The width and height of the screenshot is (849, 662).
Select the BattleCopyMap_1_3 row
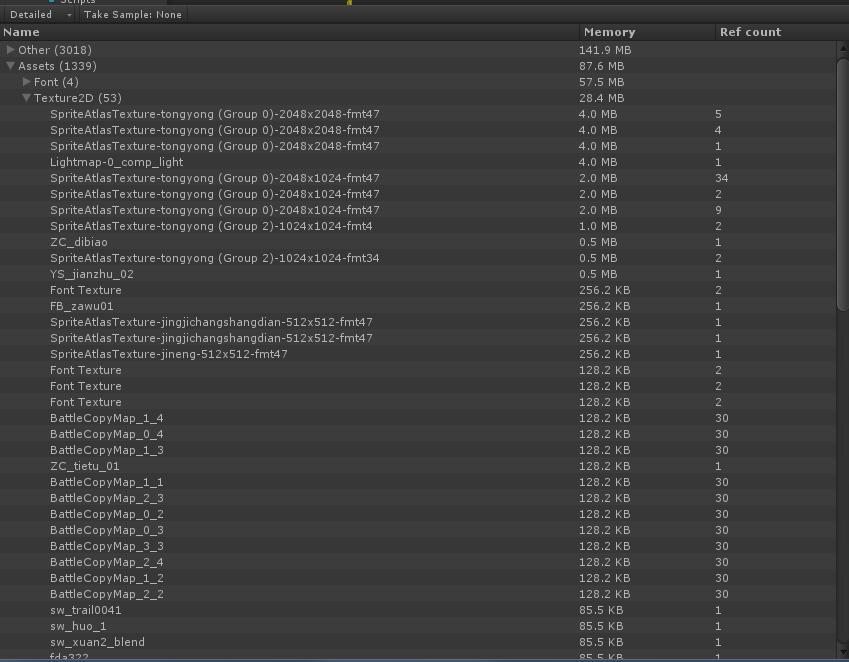pos(418,450)
